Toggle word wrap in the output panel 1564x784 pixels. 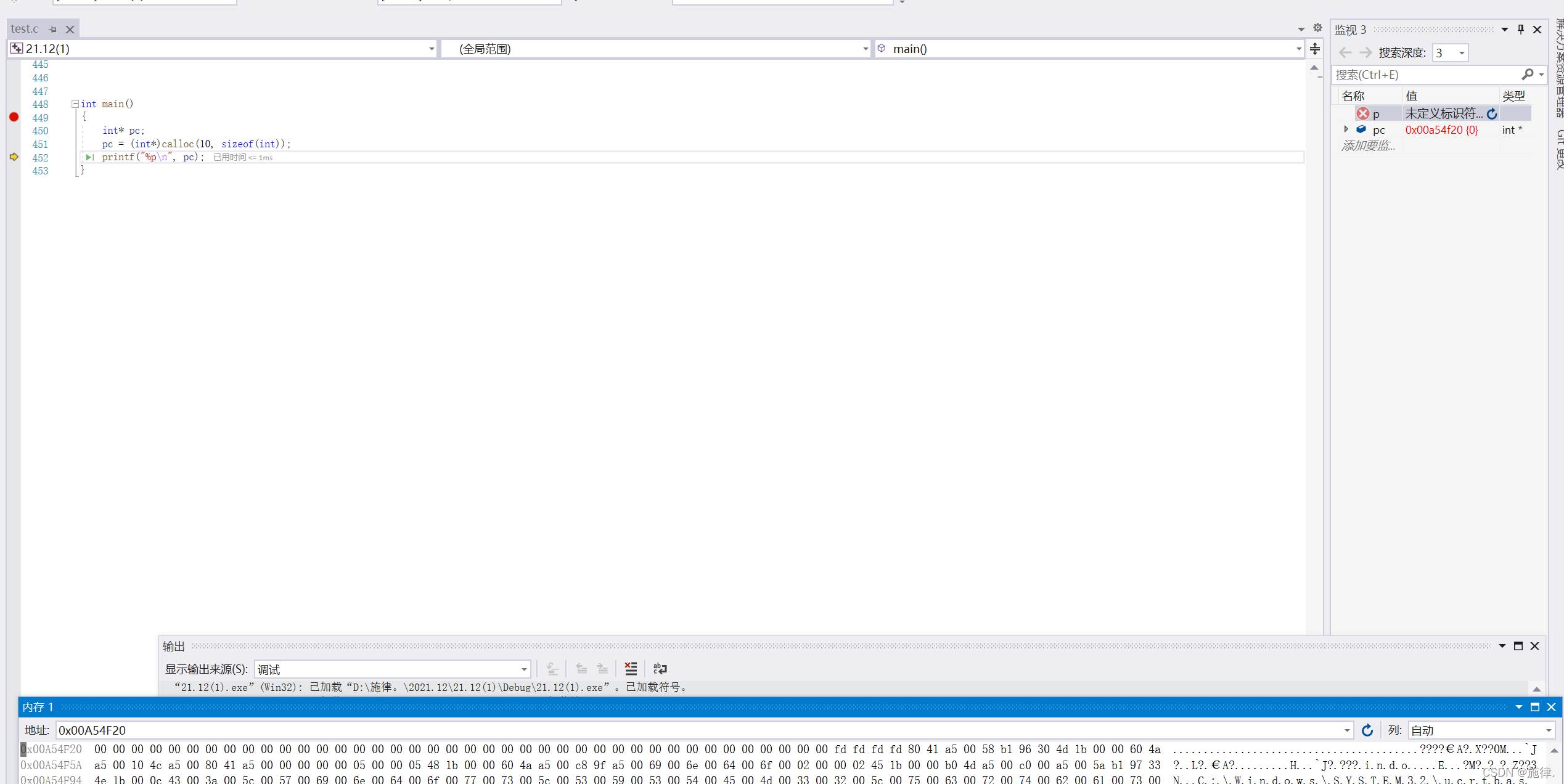point(660,669)
